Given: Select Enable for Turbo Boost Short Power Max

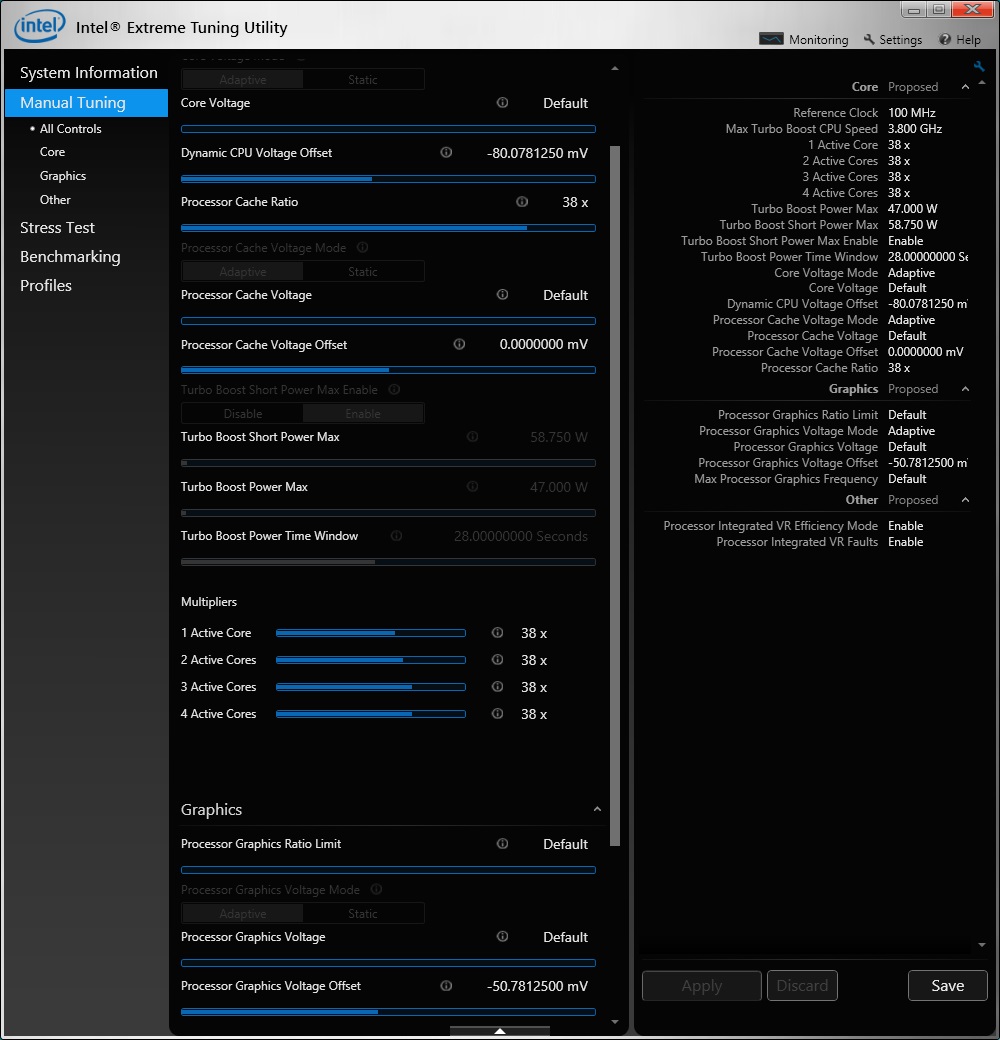Looking at the screenshot, I should point(363,414).
